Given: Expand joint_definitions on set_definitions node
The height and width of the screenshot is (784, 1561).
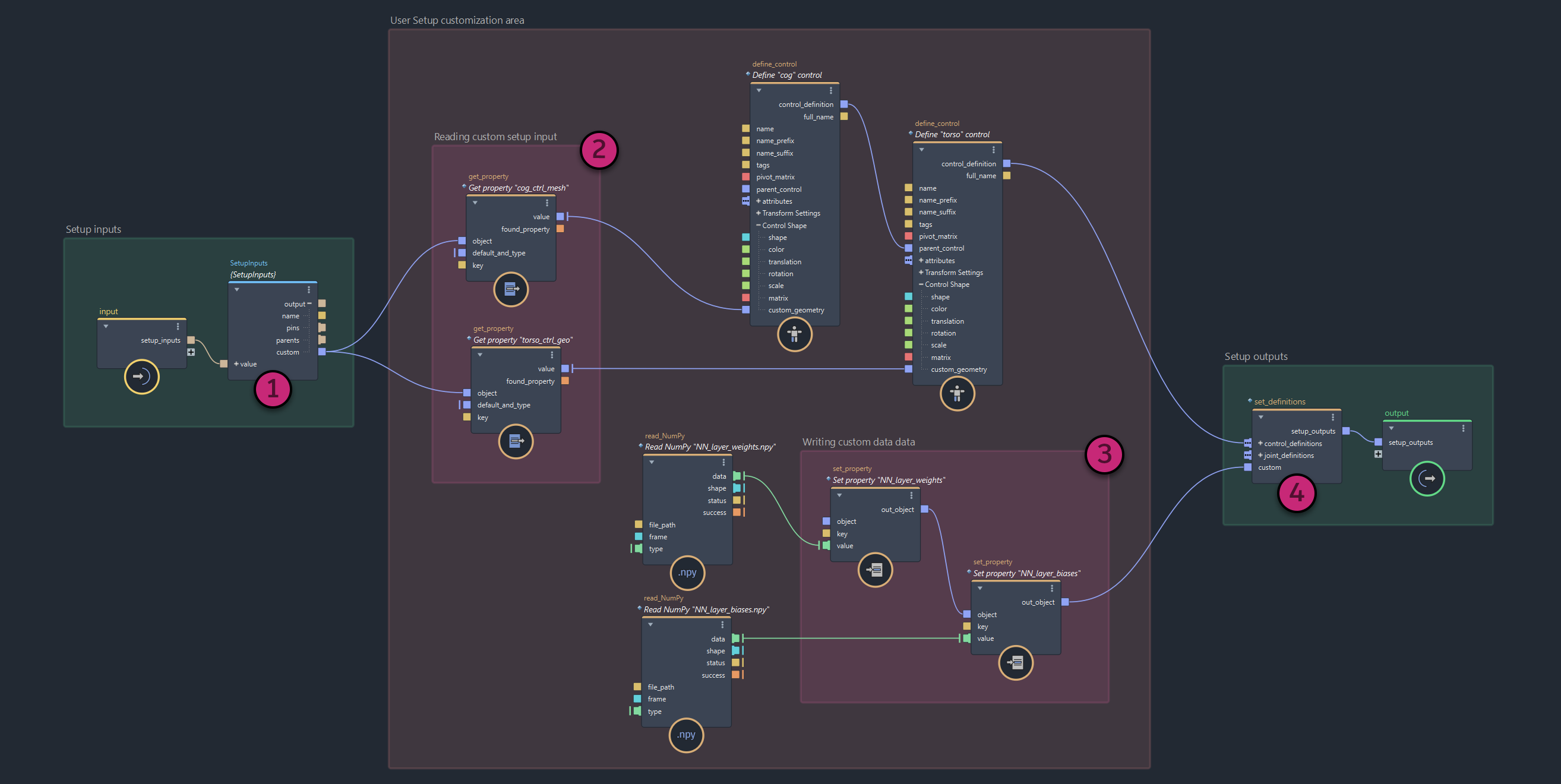Looking at the screenshot, I should tap(1260, 456).
